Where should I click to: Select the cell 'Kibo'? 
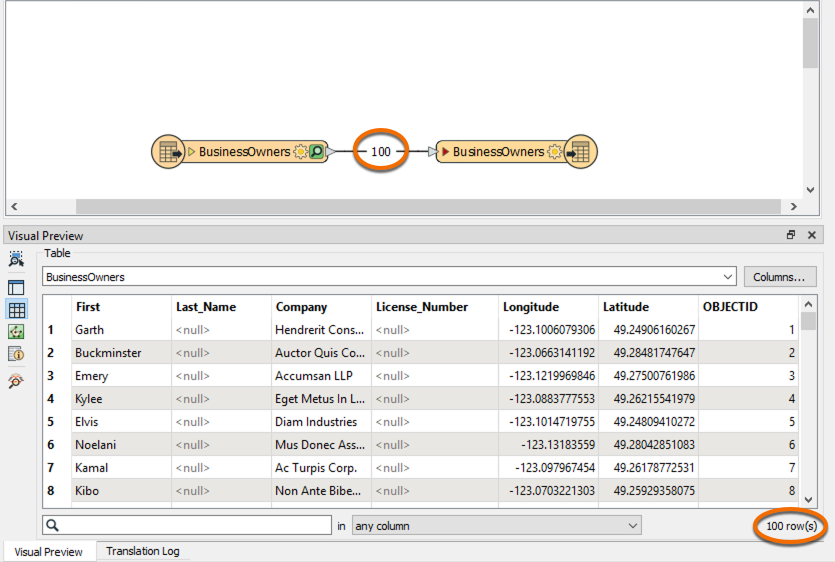click(122, 491)
